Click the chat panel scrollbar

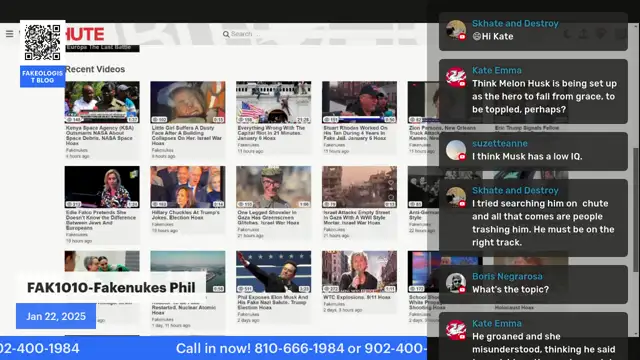pos(636,209)
